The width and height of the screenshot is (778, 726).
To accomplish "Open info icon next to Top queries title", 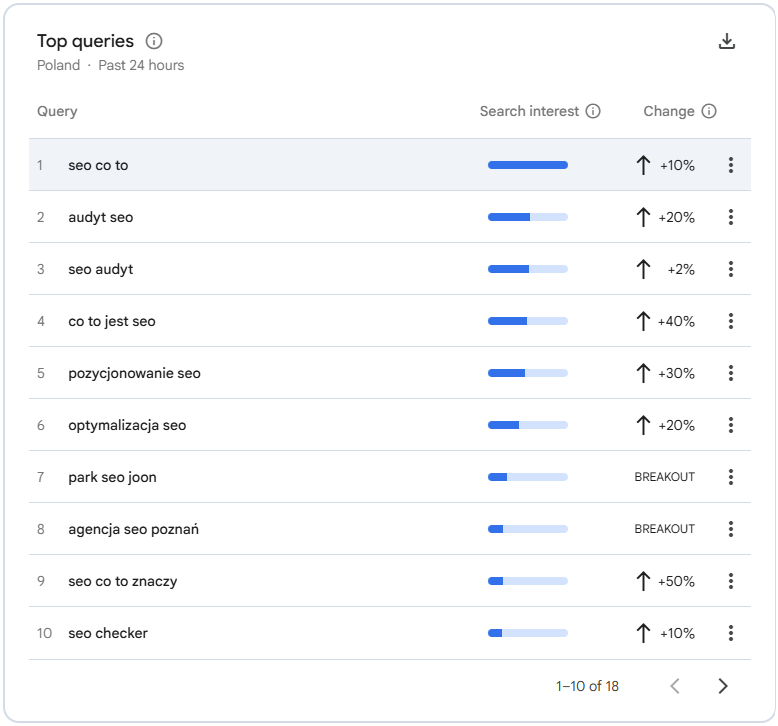I will (x=154, y=41).
